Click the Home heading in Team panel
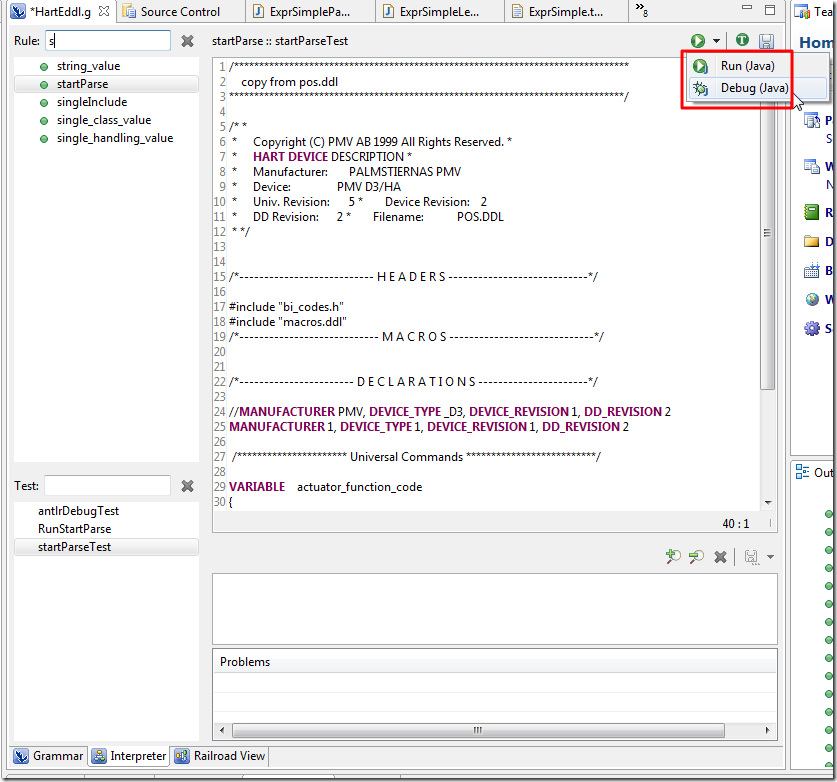Viewport: 837px width, 782px height. [816, 42]
